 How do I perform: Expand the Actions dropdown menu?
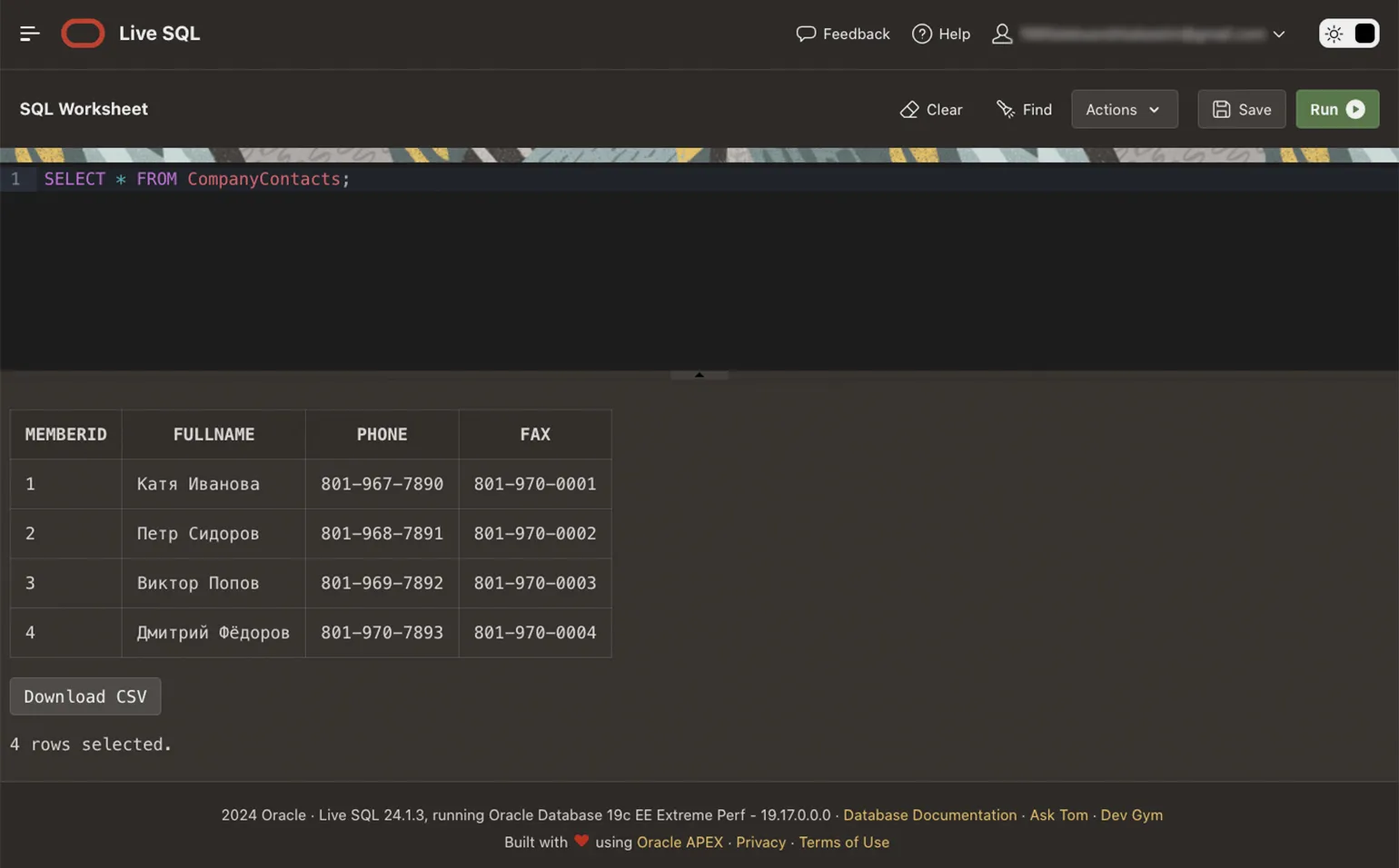1124,109
